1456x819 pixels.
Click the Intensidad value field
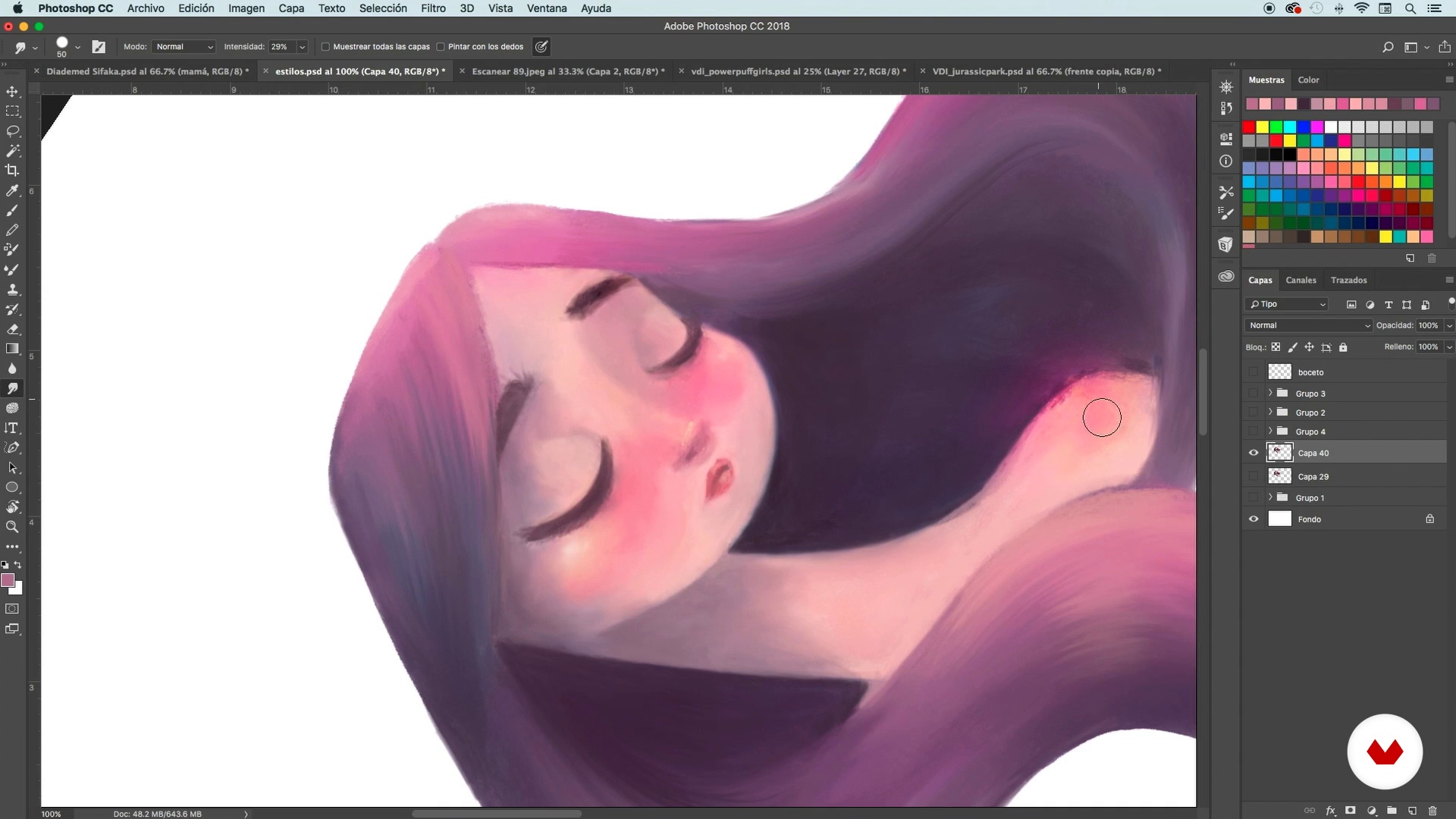282,47
